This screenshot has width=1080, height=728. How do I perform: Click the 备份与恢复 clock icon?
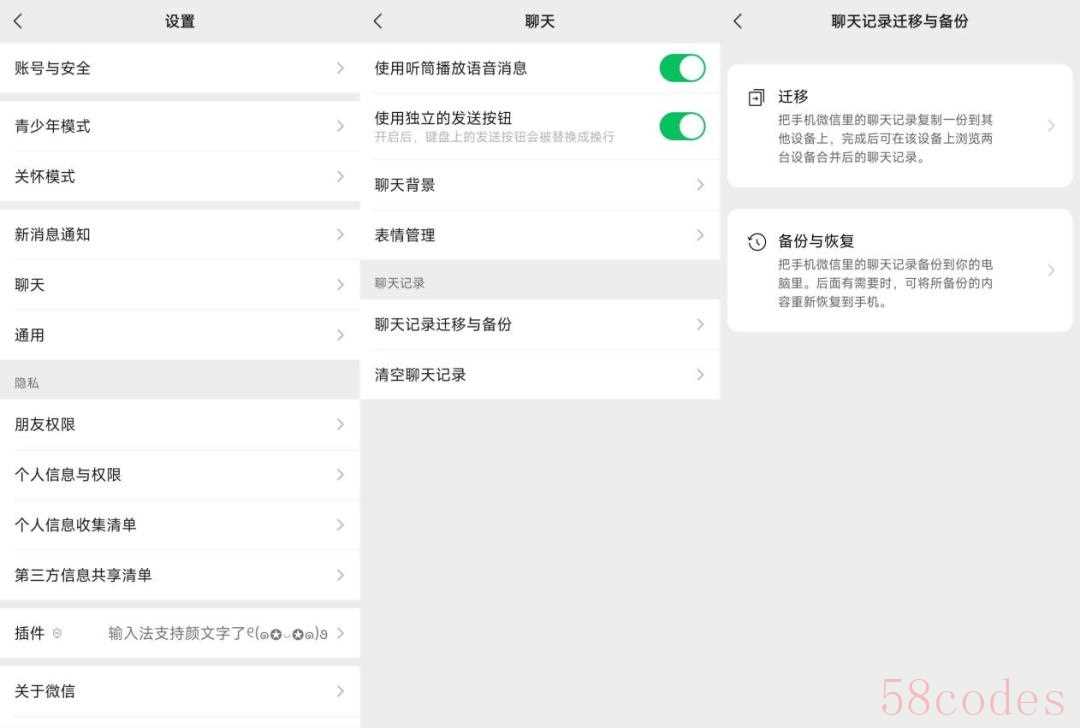tap(756, 242)
